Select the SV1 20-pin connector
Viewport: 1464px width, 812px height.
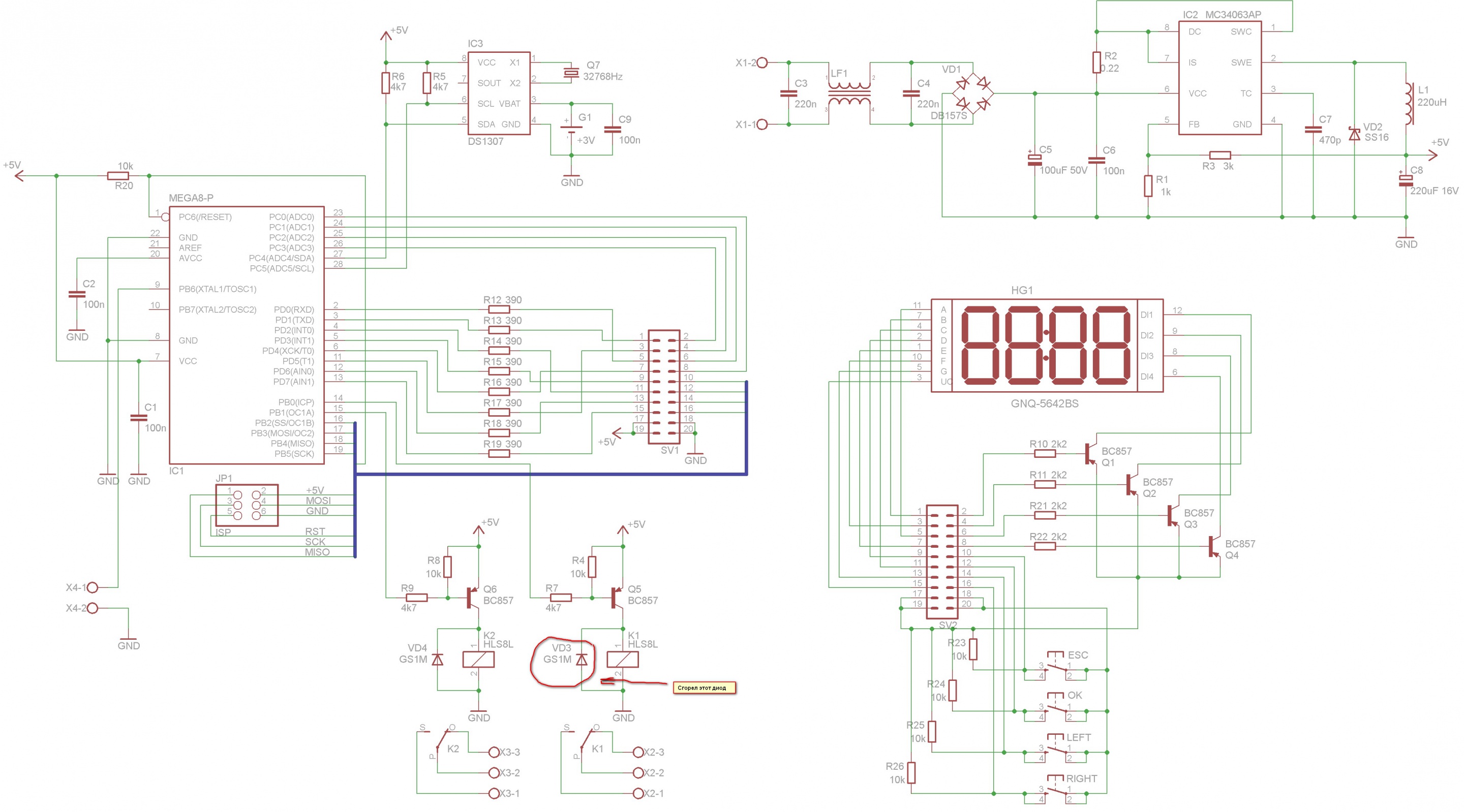664,387
